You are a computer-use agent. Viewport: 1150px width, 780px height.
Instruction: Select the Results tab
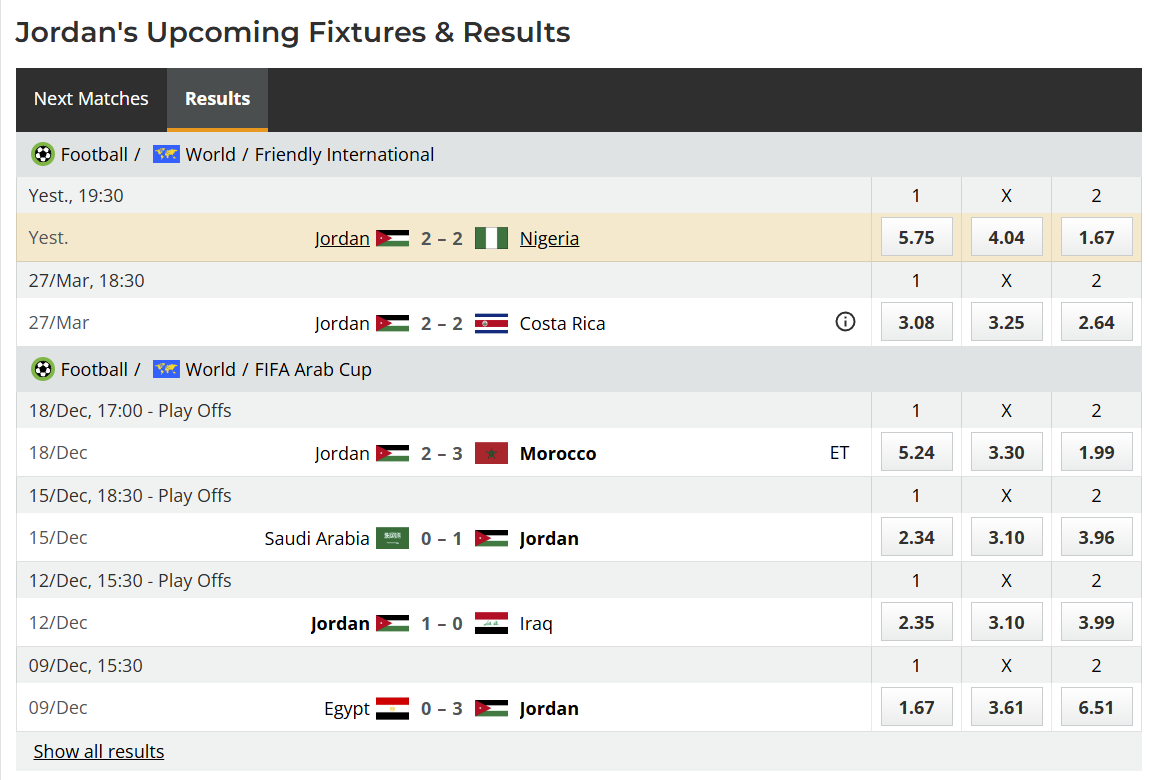(217, 99)
